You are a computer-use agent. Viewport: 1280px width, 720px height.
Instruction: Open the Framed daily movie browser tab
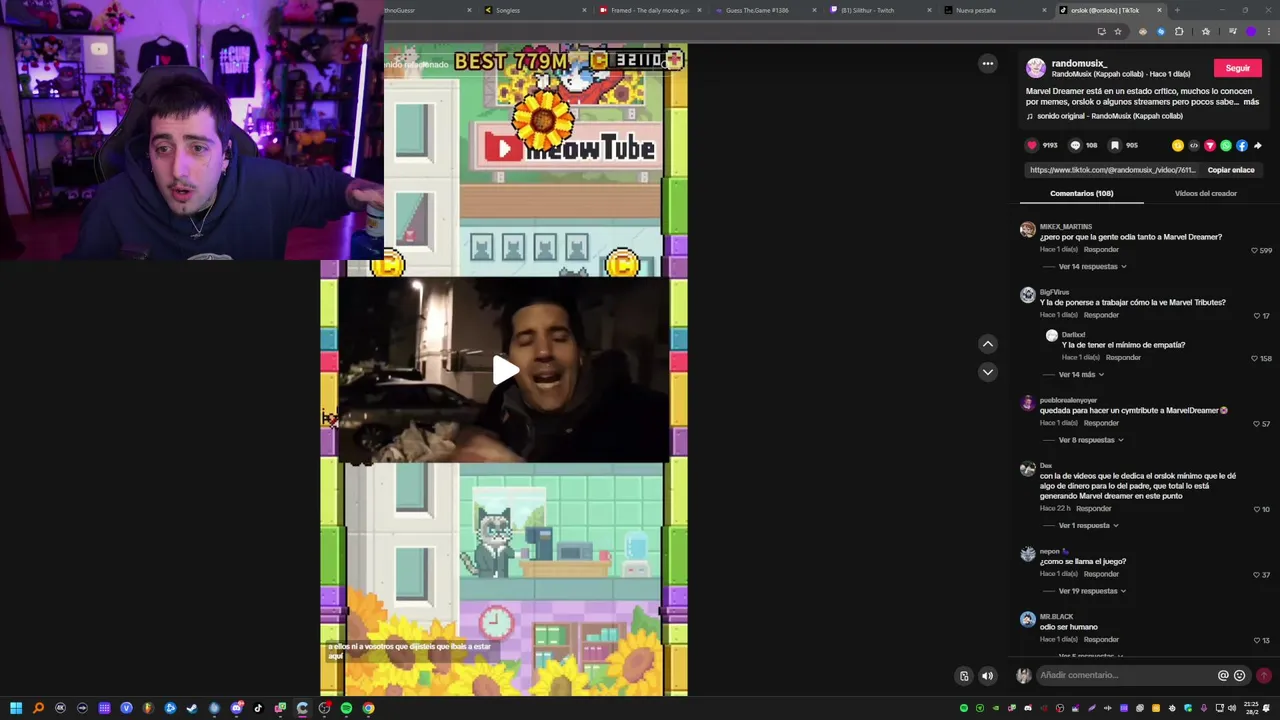click(x=650, y=10)
